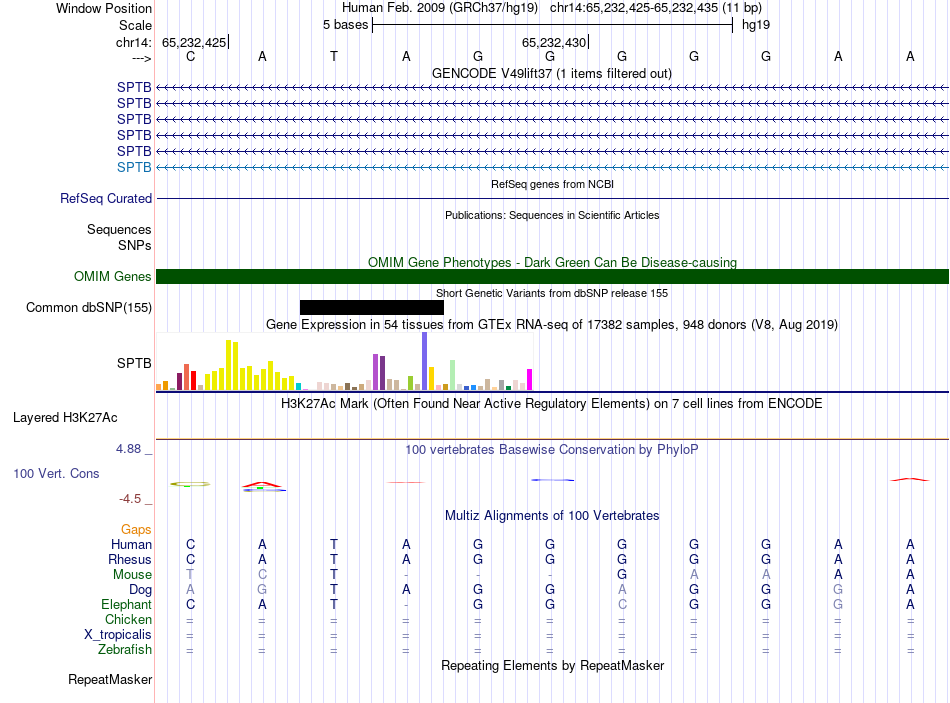Image resolution: width=950 pixels, height=703 pixels.
Task: Click the Human alignment row label
Action: click(x=131, y=545)
